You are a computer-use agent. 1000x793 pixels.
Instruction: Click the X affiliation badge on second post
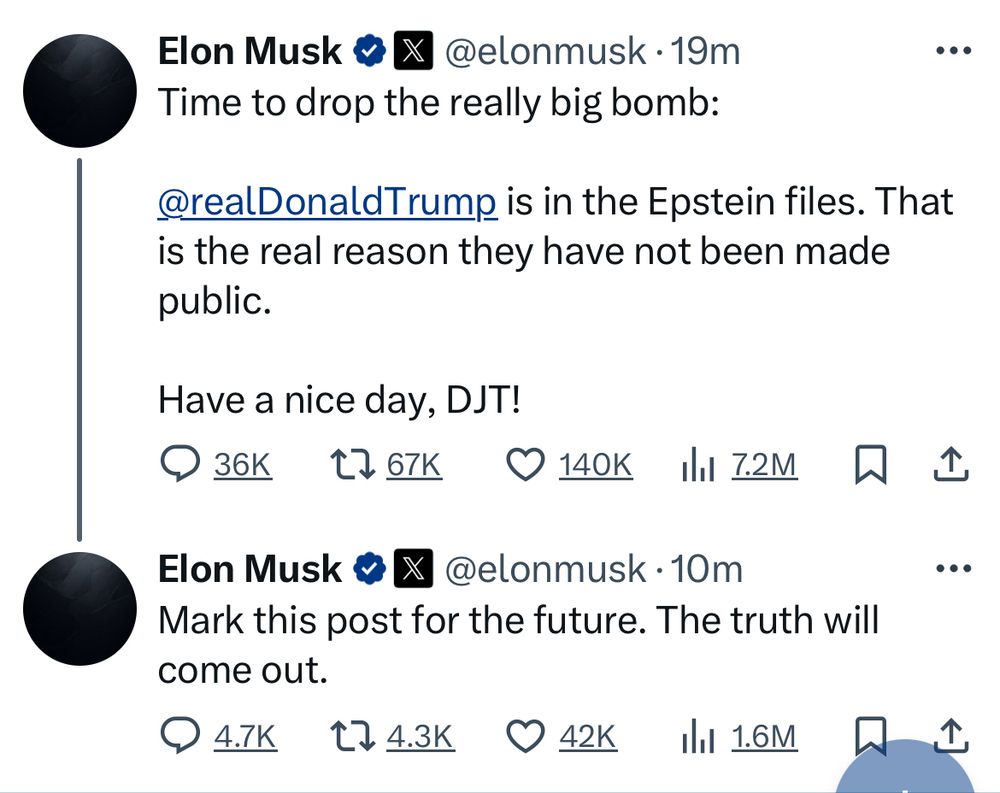point(413,568)
